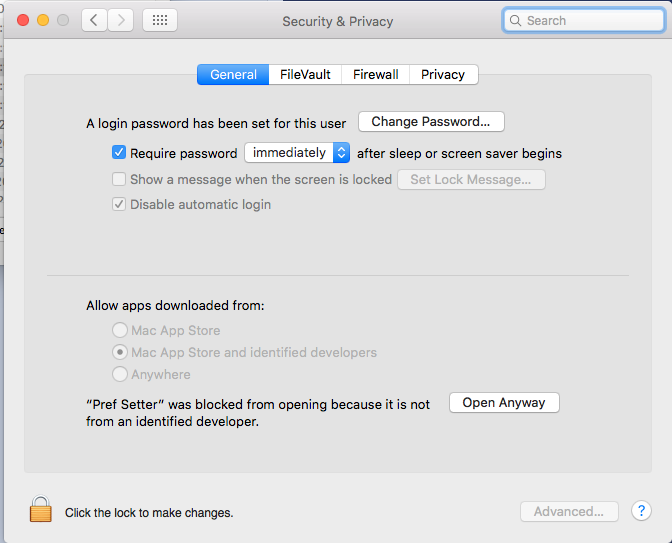Go back with the left arrow
The height and width of the screenshot is (543, 672).
pos(94,20)
